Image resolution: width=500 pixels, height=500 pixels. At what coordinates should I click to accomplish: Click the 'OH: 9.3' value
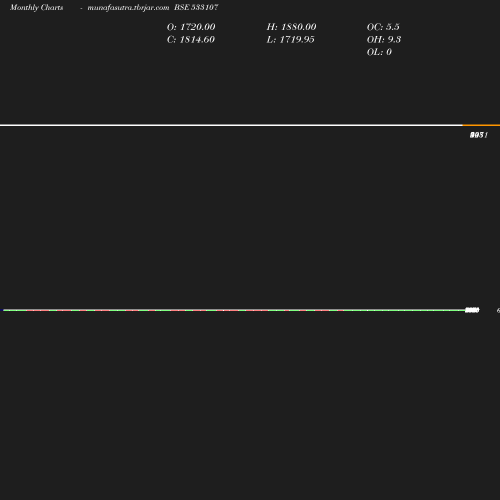384,40
